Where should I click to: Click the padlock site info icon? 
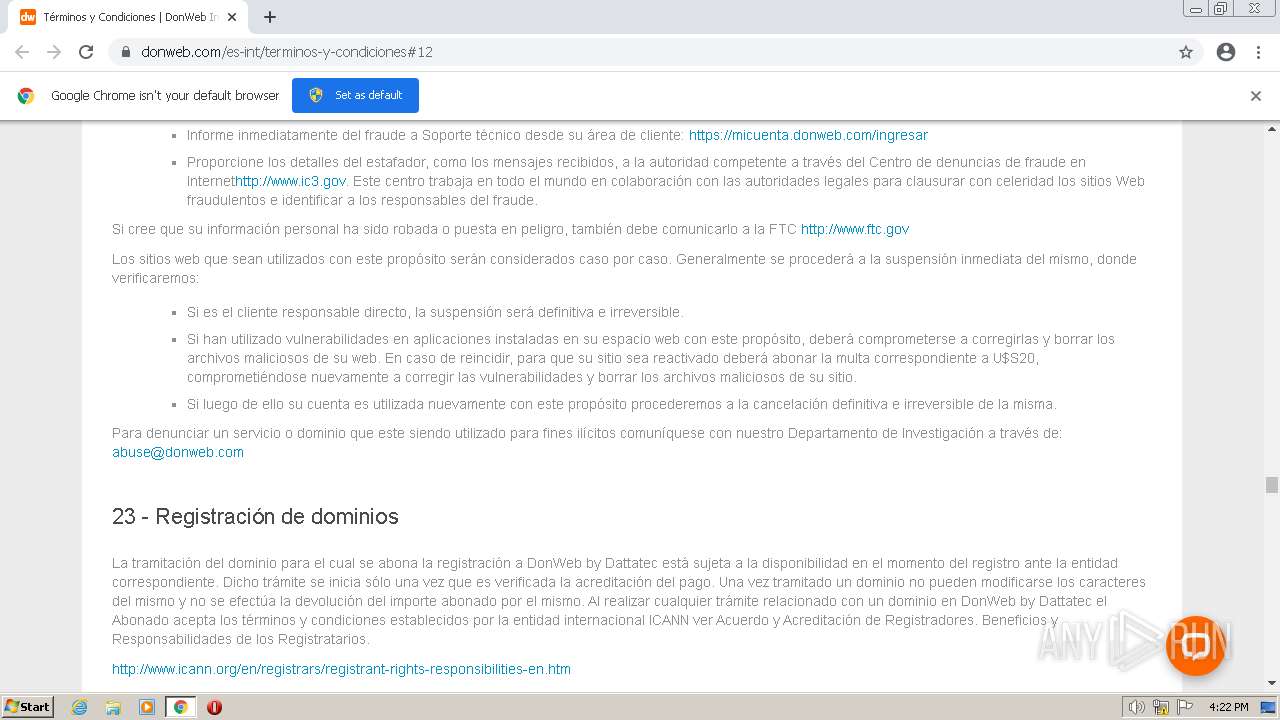click(x=126, y=52)
